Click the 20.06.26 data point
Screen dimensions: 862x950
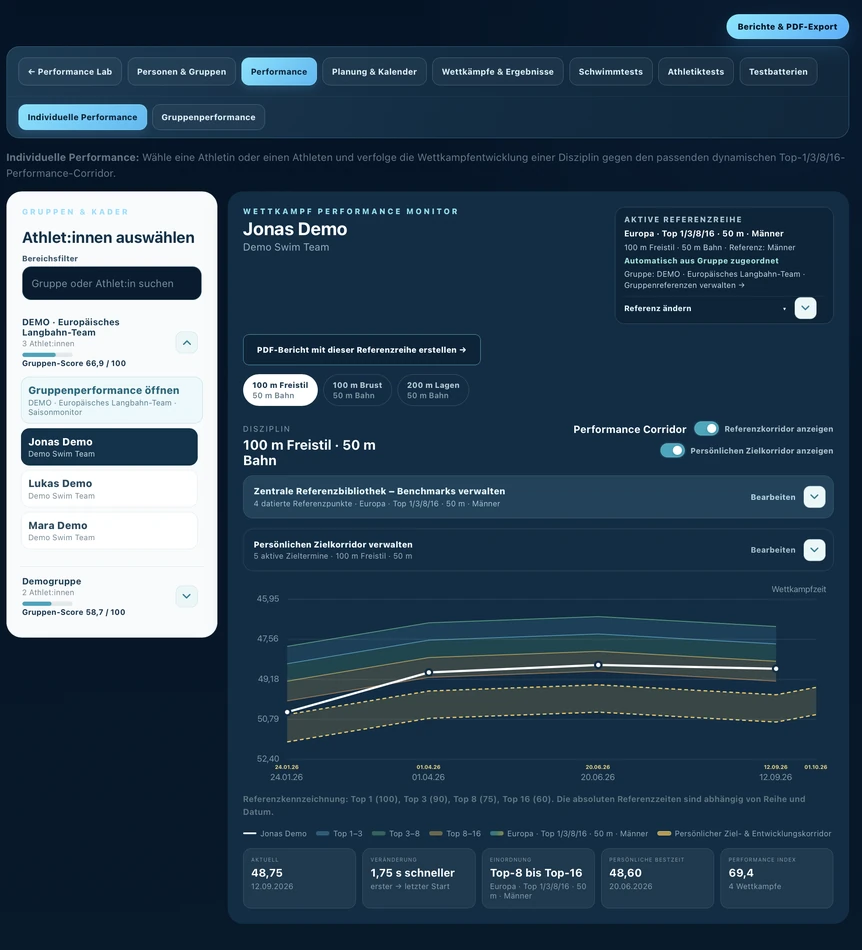[x=598, y=665]
